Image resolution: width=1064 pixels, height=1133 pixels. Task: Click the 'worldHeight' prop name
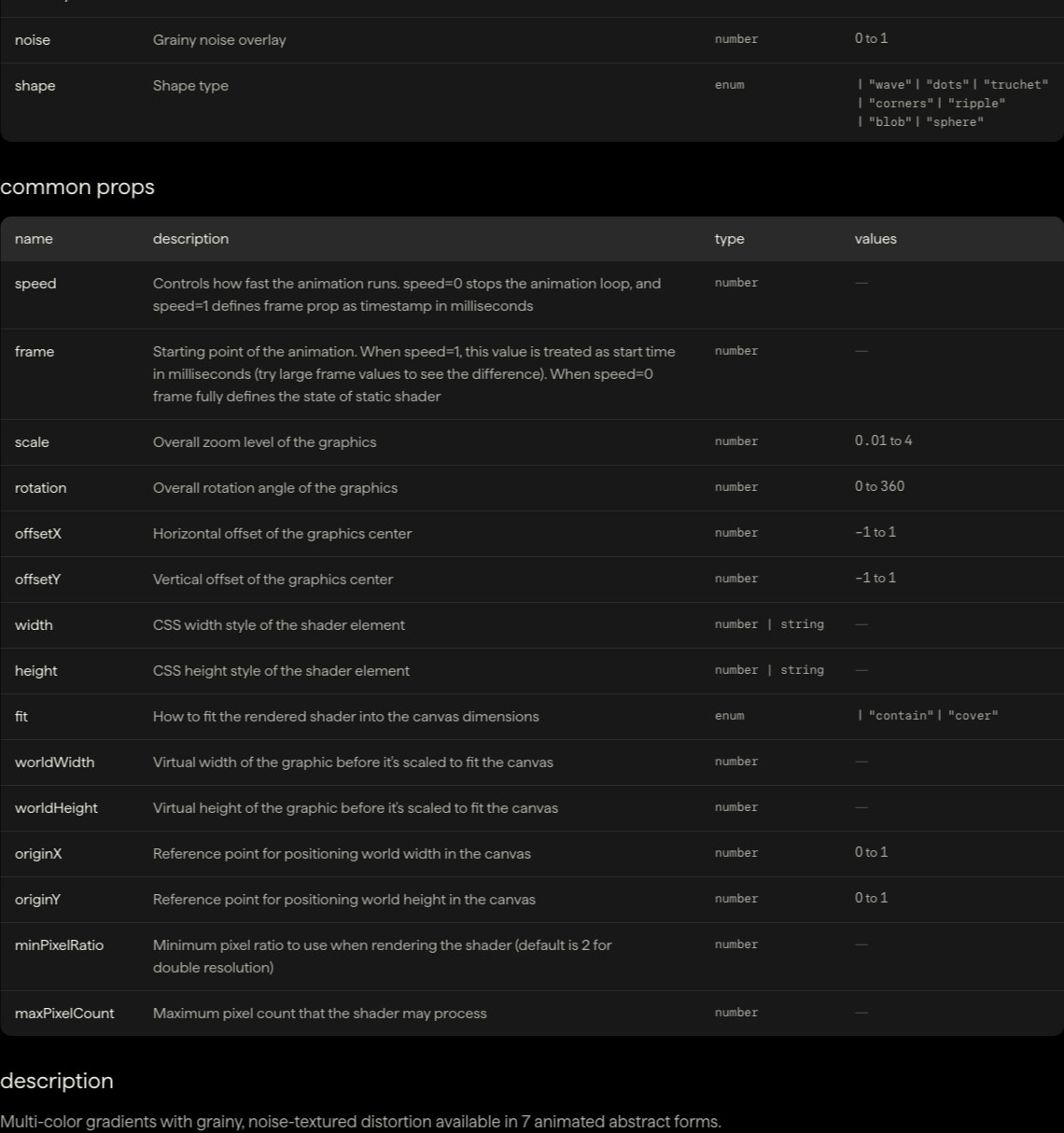(56, 808)
